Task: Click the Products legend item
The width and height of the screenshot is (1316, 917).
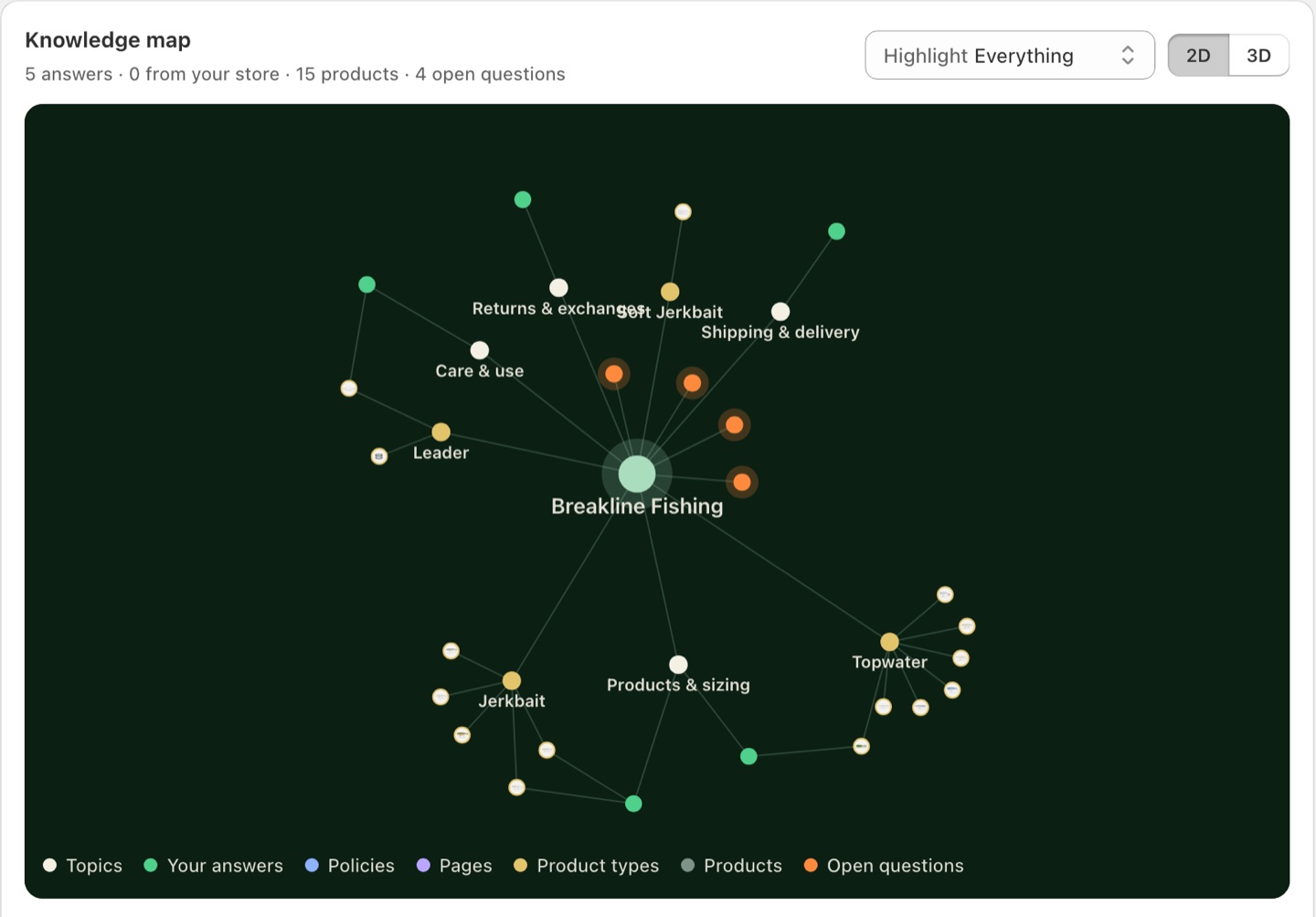Action: pos(732,866)
